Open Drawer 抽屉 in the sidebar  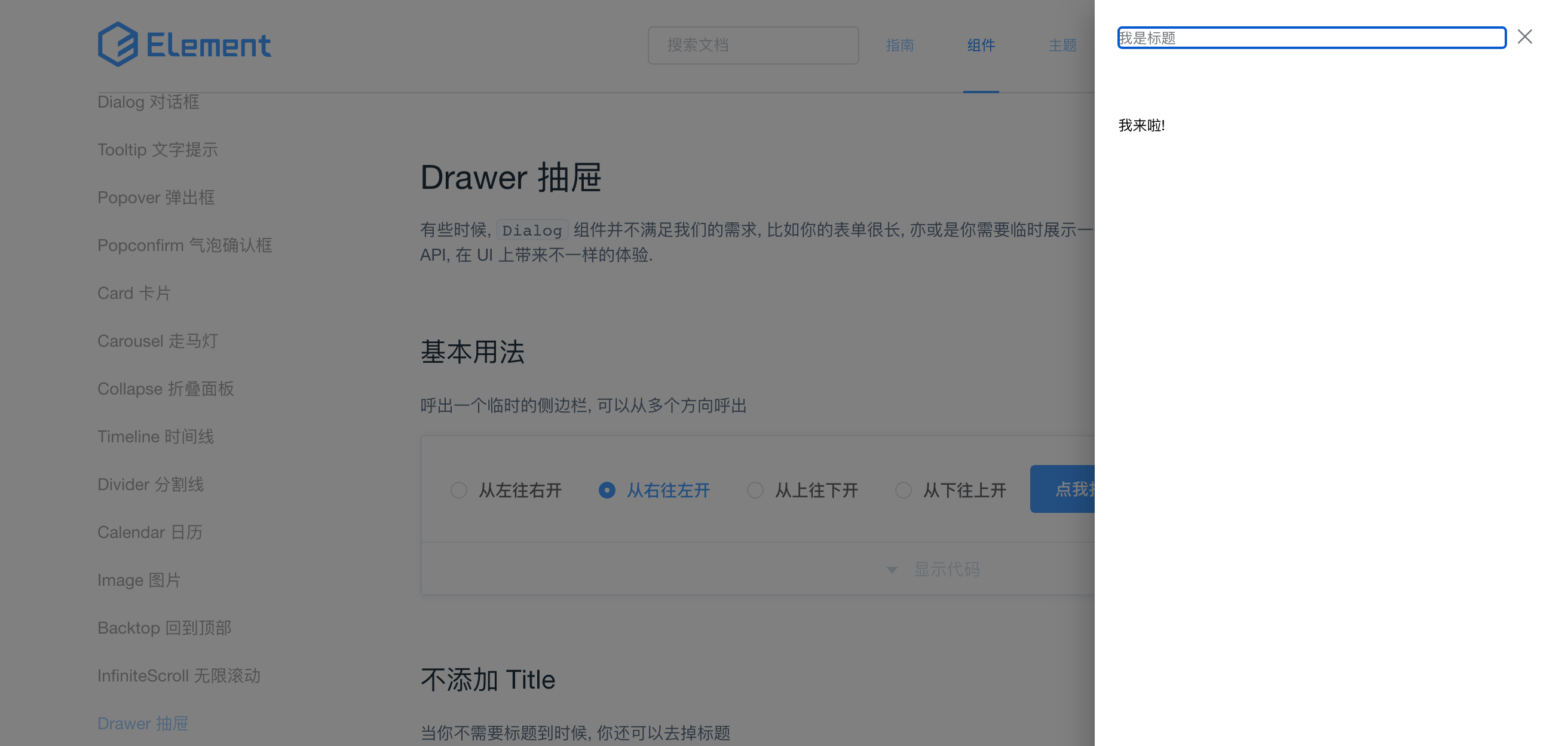142,723
